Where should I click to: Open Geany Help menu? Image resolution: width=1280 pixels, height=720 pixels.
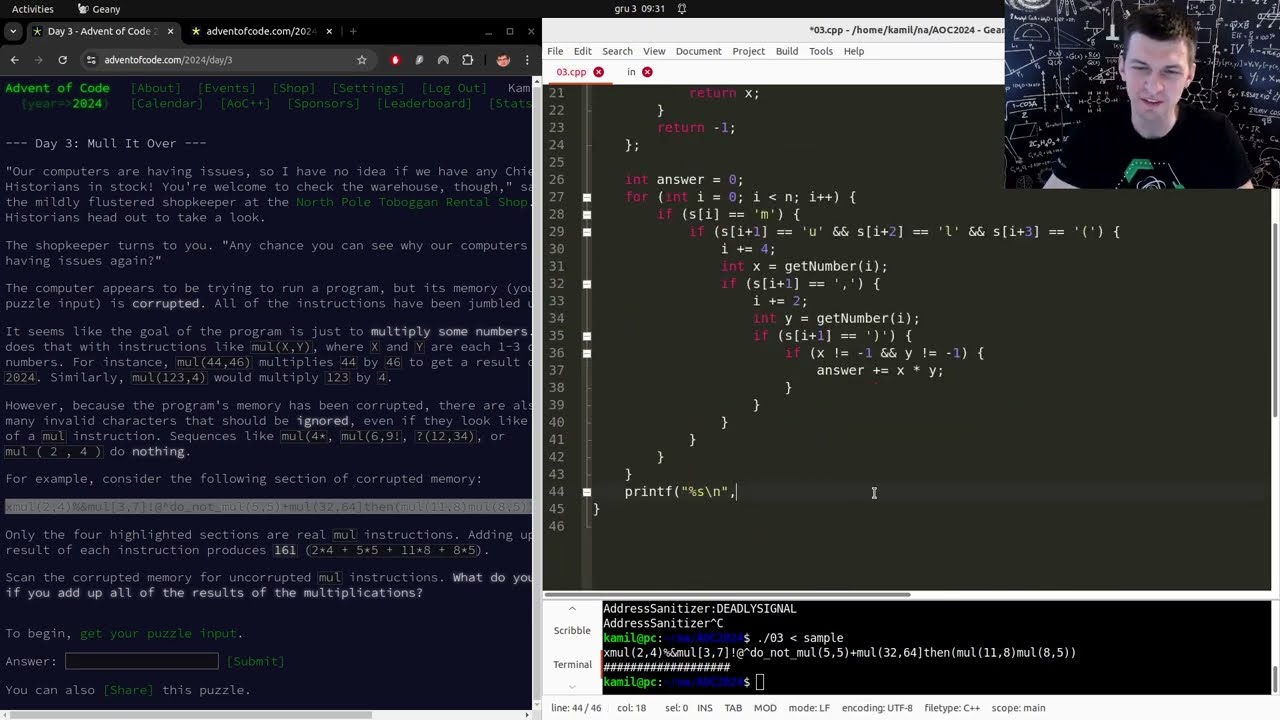click(x=854, y=51)
